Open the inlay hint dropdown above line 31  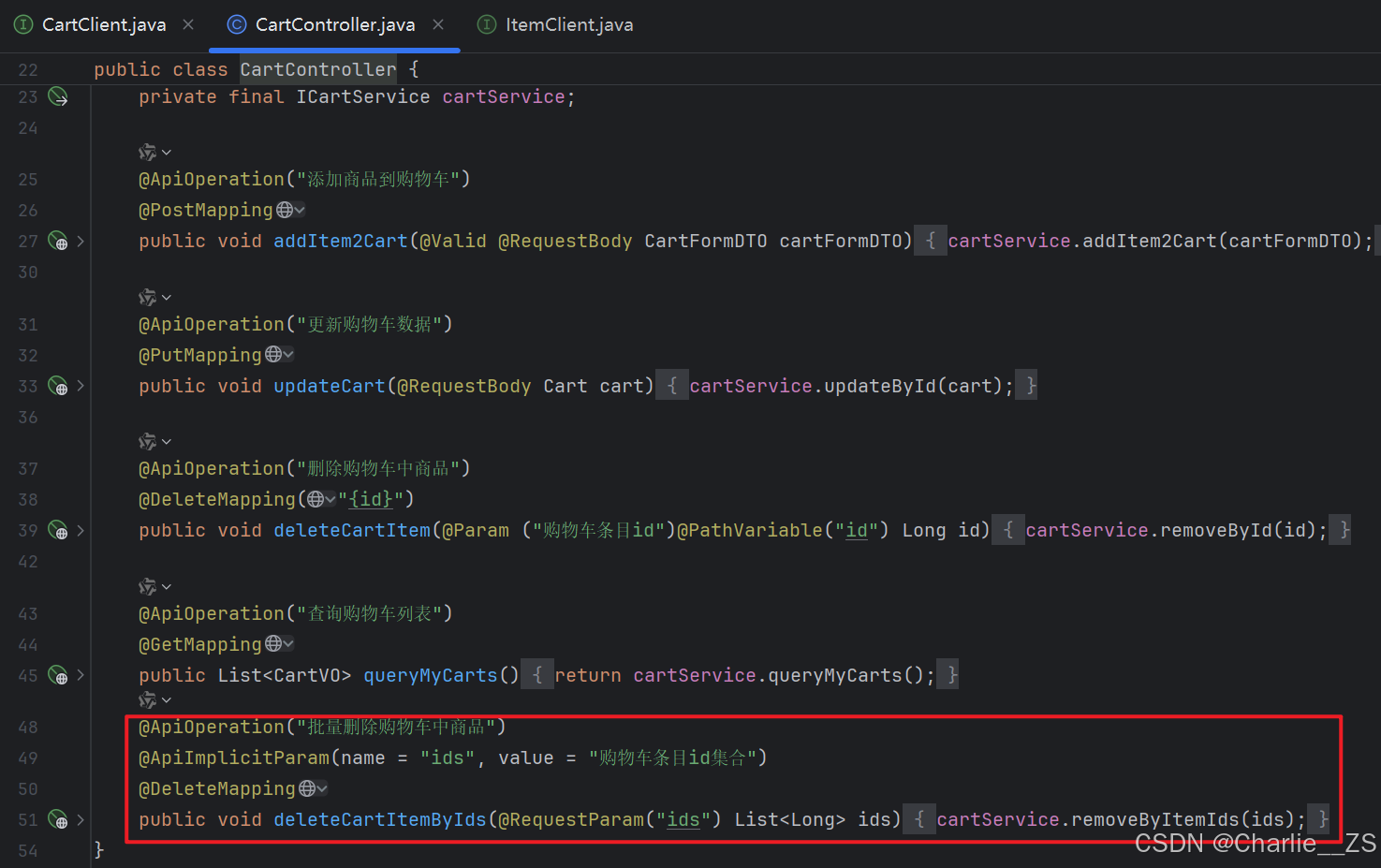coord(155,297)
